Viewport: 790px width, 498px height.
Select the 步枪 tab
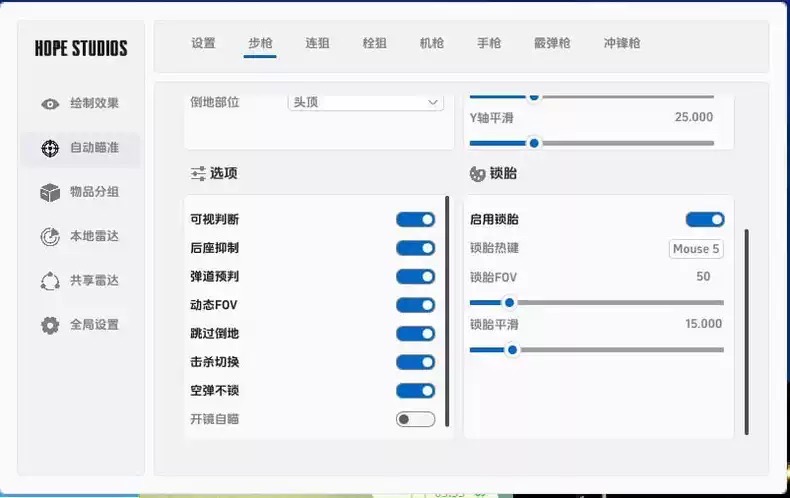(260, 43)
